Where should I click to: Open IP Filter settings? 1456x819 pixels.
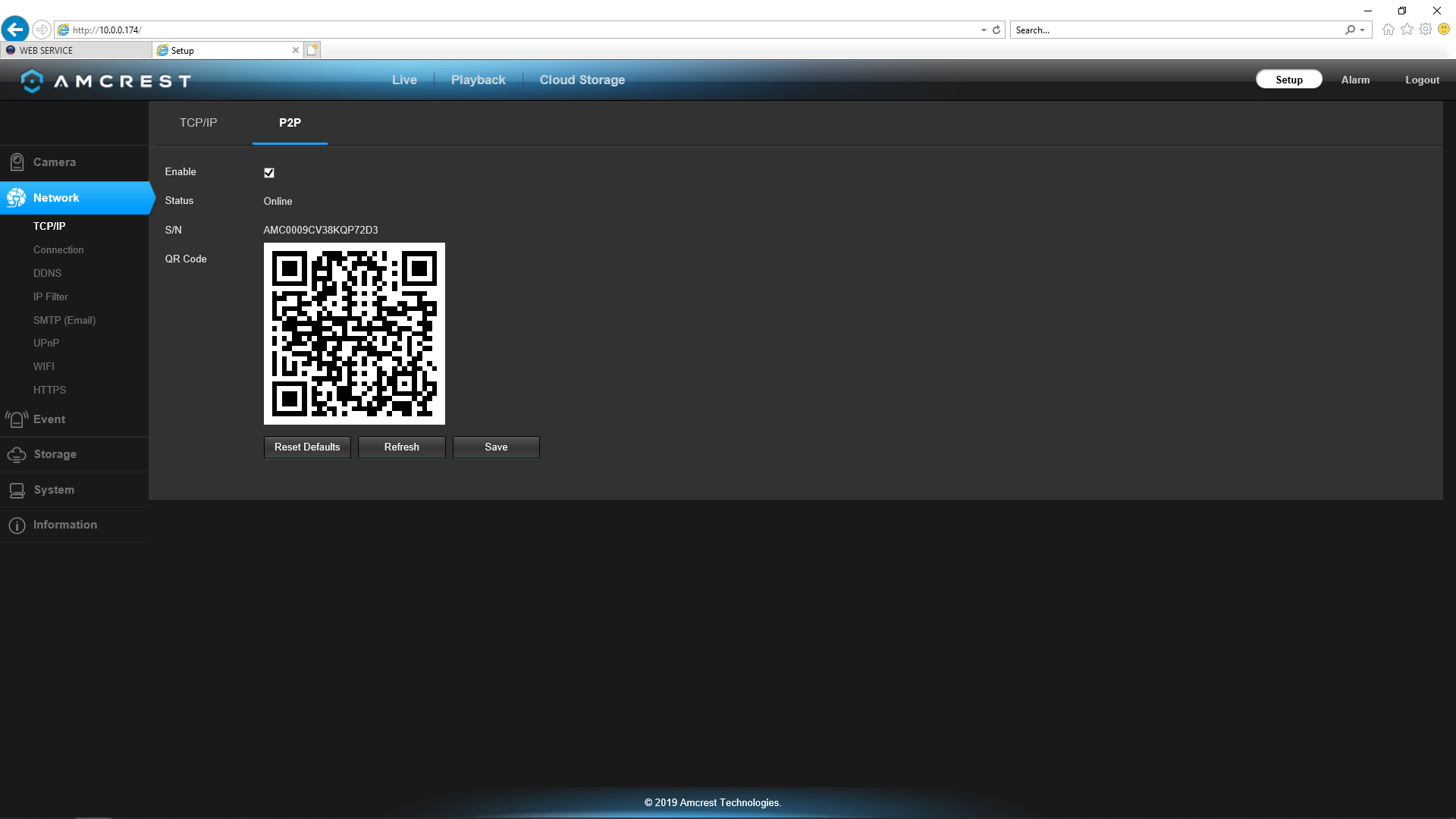50,297
